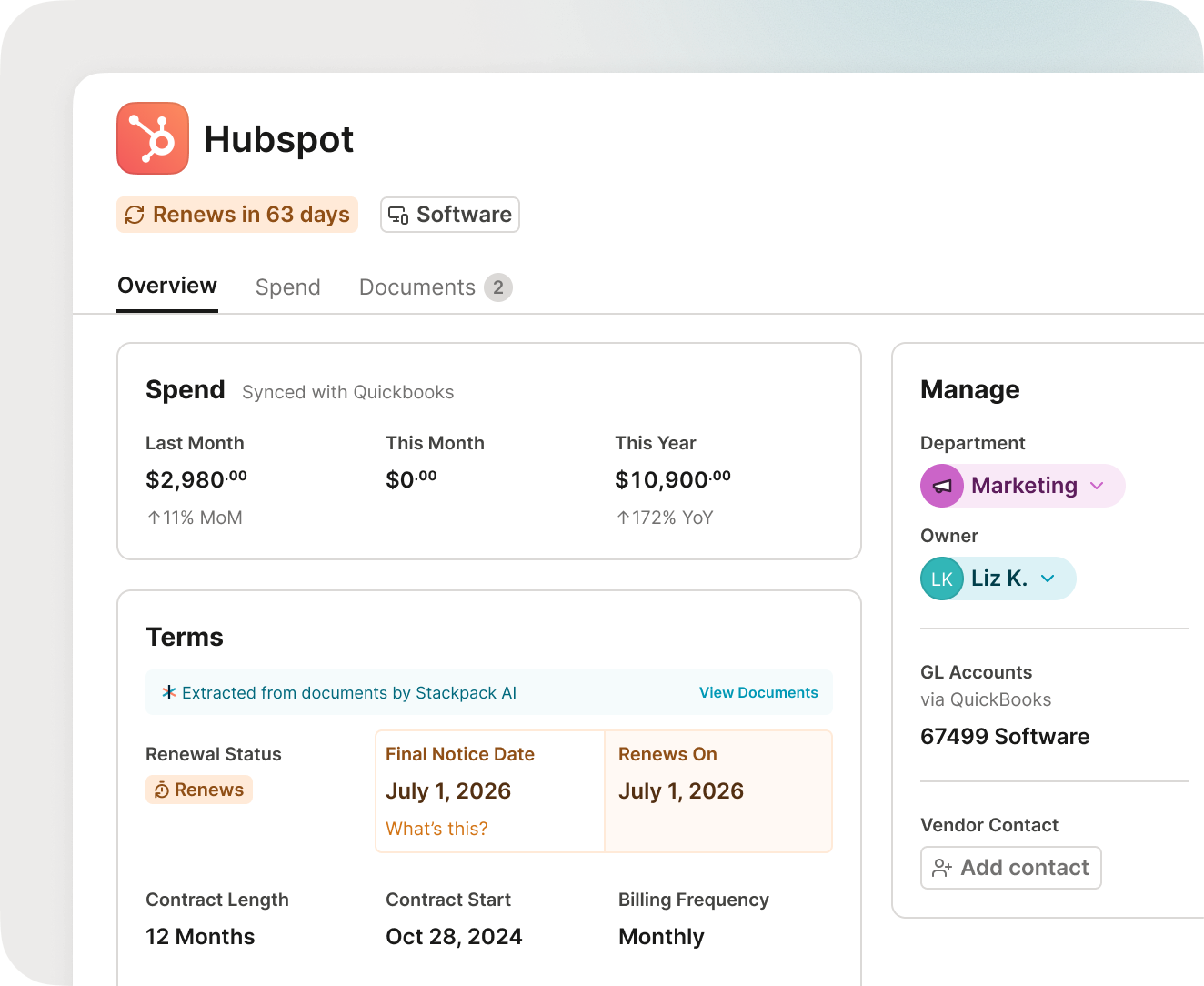Switch to the Spend tab
Viewport: 1204px width, 986px height.
click(x=287, y=287)
